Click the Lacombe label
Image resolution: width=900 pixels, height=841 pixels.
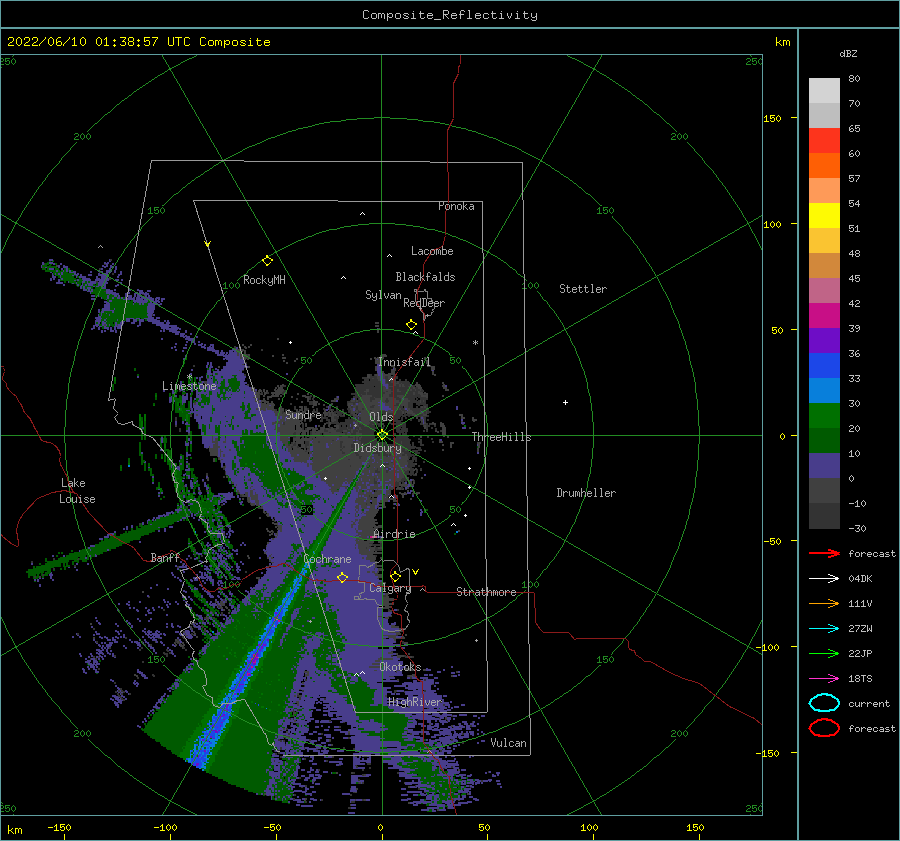(432, 251)
